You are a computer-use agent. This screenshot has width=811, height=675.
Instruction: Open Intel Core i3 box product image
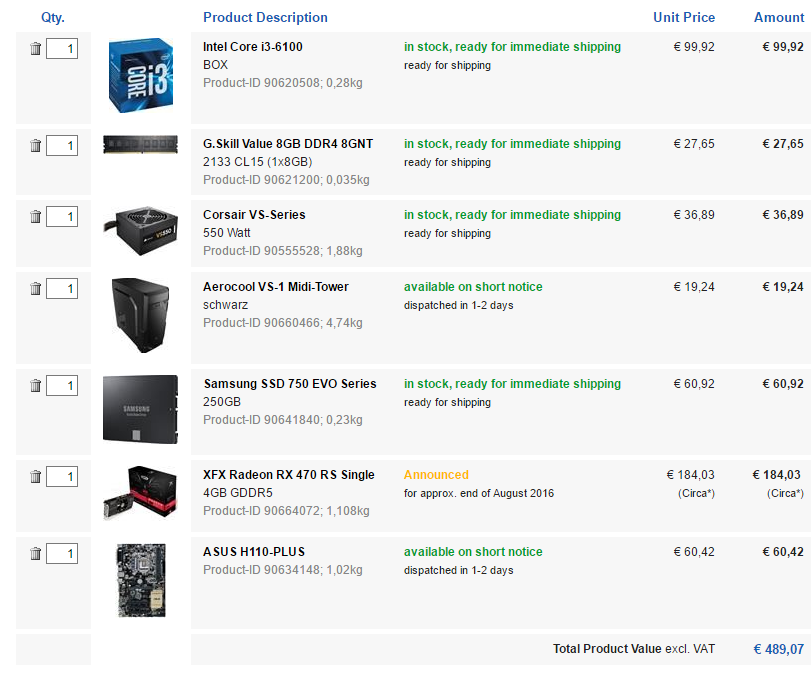pyautogui.click(x=141, y=75)
